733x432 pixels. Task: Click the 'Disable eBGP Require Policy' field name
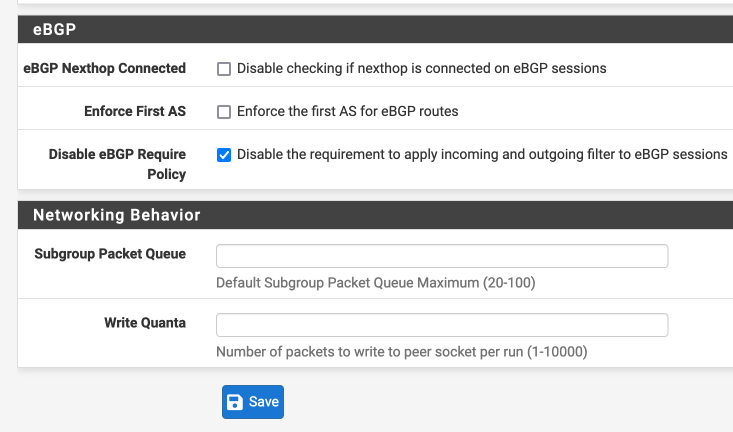[x=117, y=164]
